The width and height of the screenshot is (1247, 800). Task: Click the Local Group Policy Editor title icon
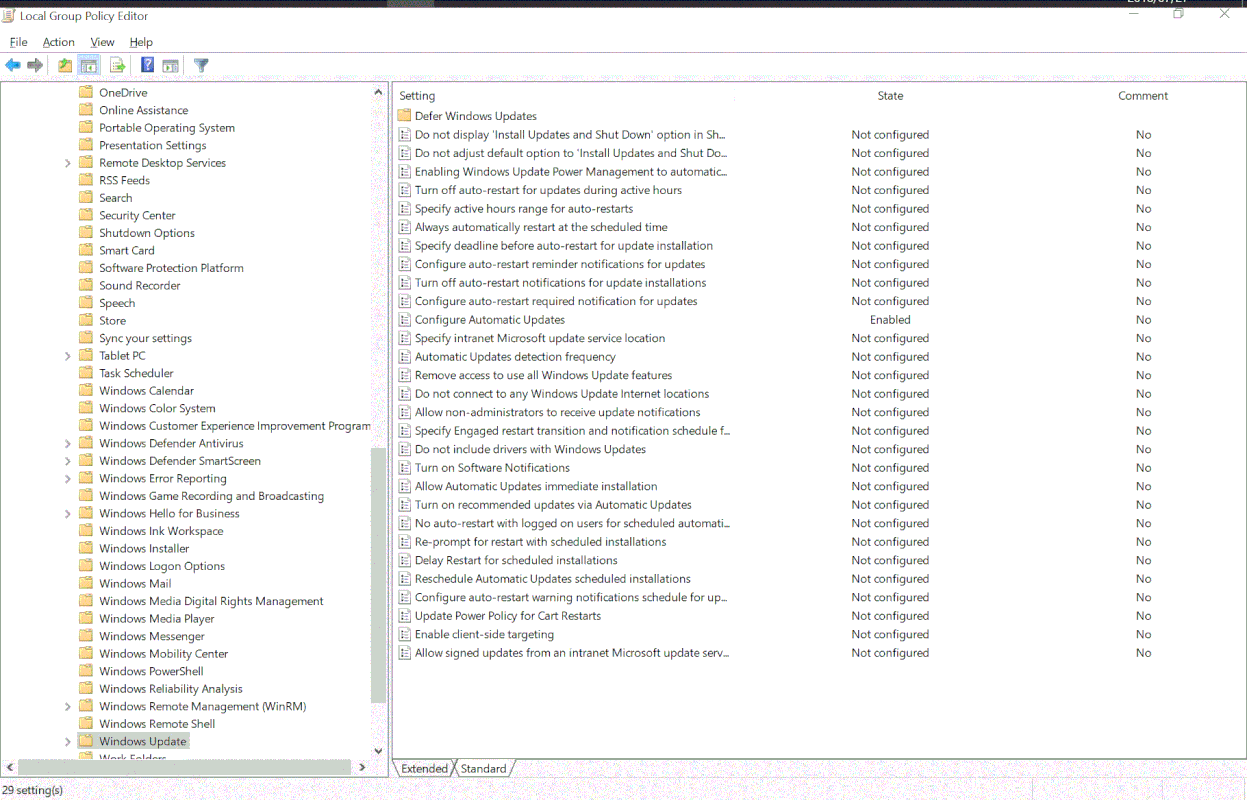[9, 15]
